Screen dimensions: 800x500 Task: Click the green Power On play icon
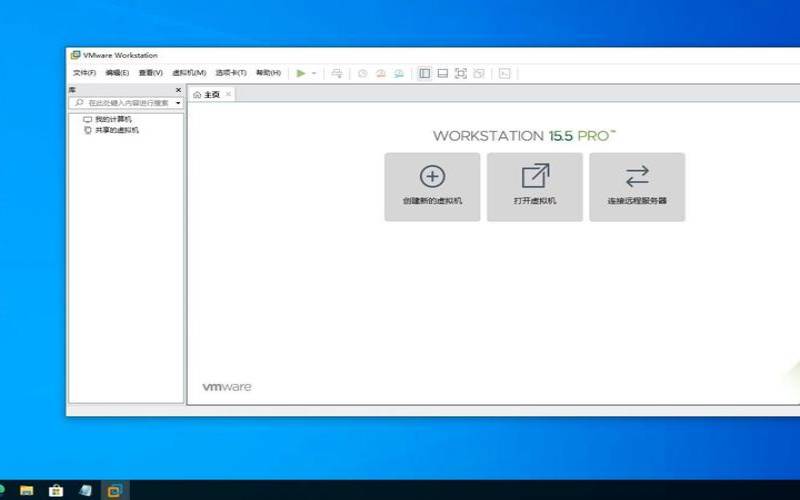[301, 73]
